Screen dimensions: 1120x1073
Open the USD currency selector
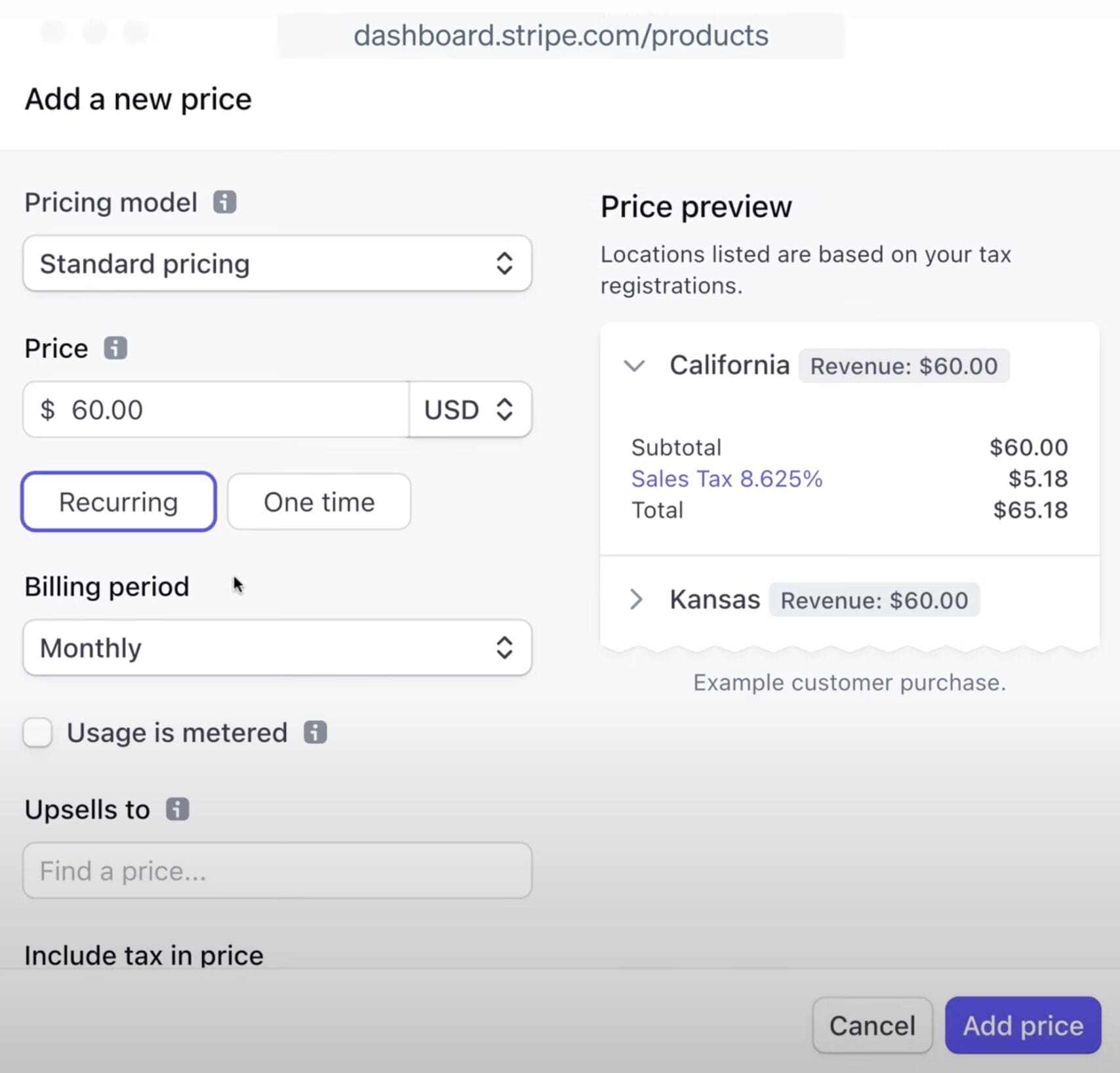pyautogui.click(x=470, y=409)
